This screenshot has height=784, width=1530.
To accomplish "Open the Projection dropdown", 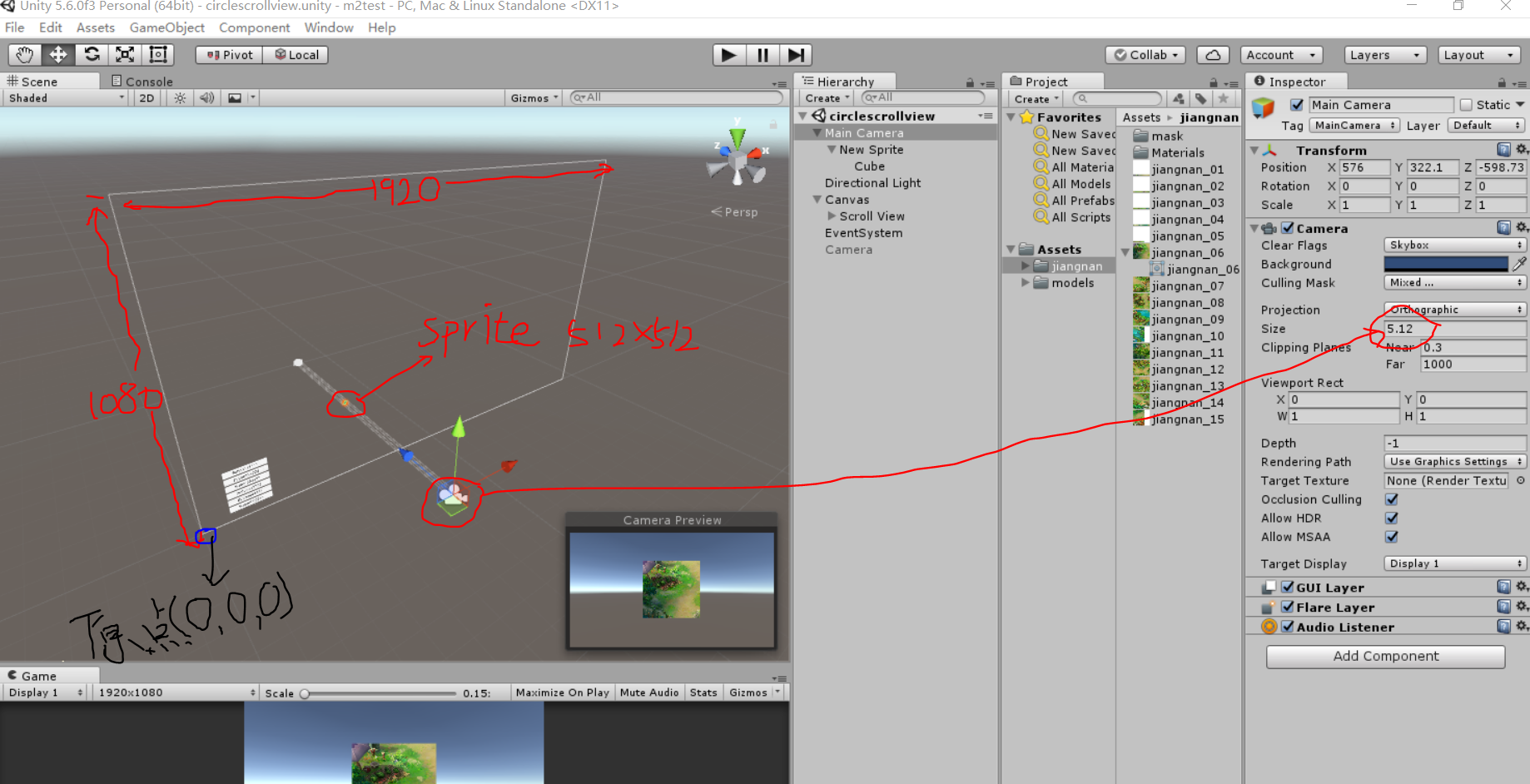I will click(x=1454, y=310).
